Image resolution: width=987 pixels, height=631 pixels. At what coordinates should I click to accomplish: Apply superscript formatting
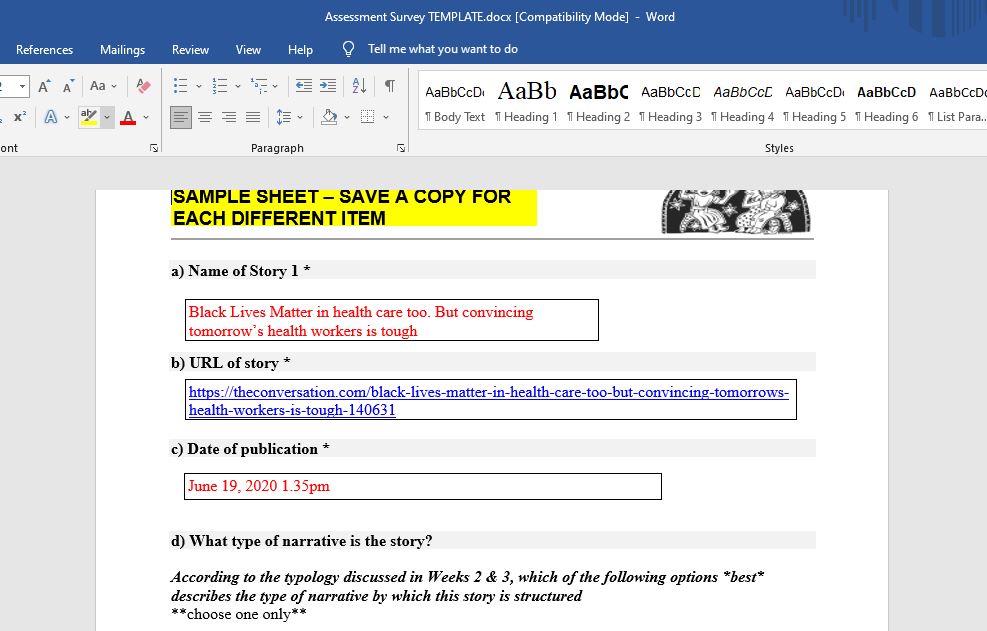pyautogui.click(x=20, y=117)
